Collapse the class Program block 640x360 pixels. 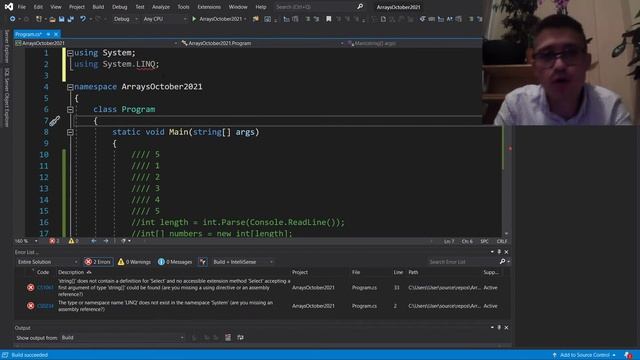tap(70, 109)
